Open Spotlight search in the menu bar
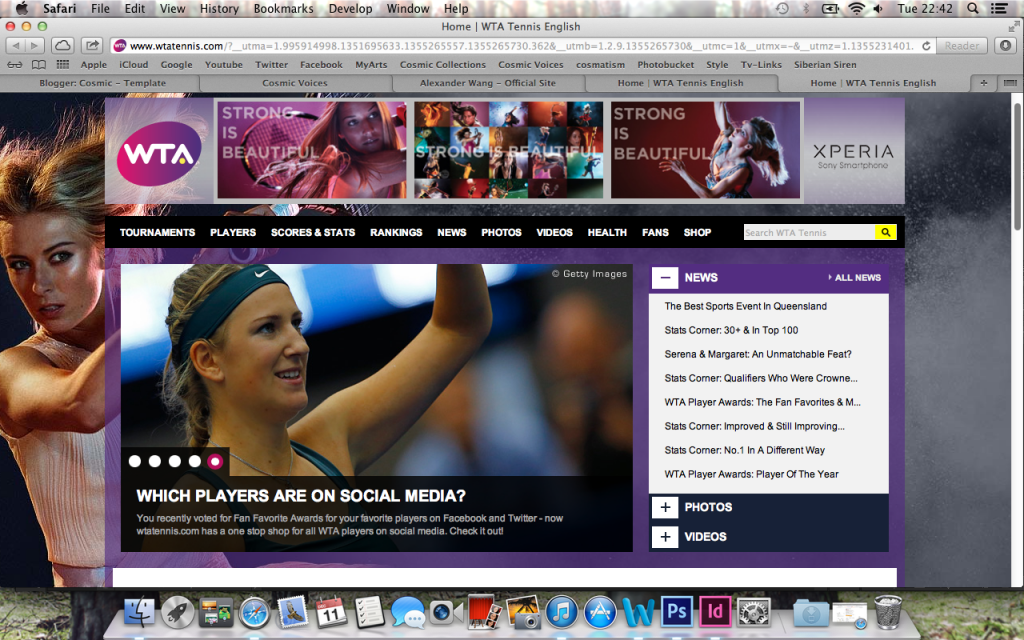1024x640 pixels. click(972, 8)
